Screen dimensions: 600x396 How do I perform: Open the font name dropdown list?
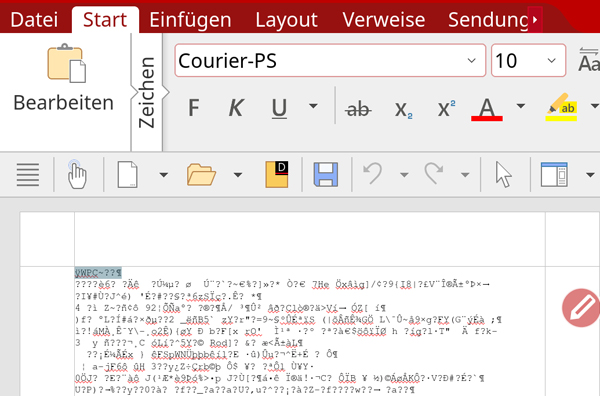(471, 60)
